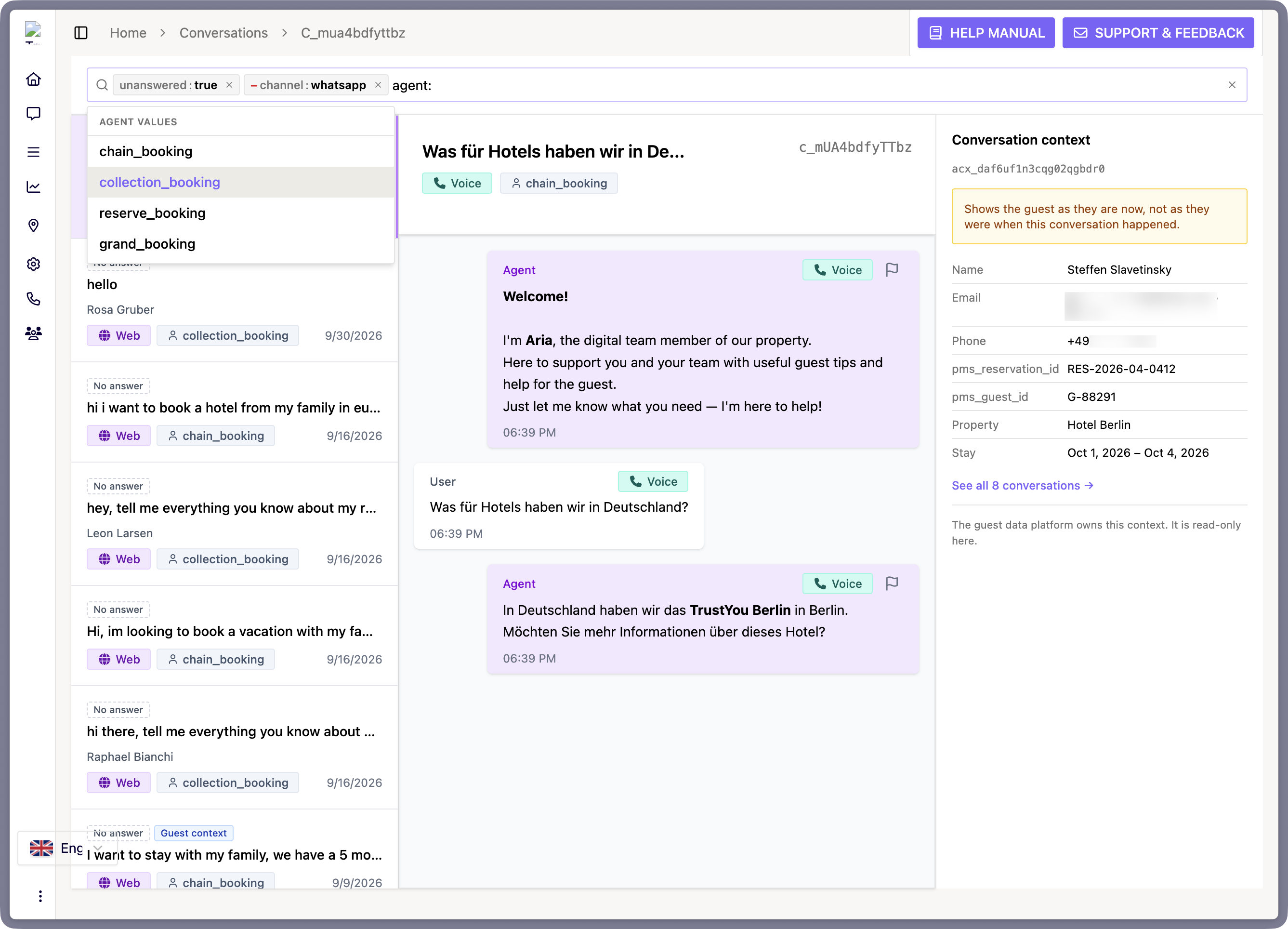This screenshot has height=929, width=1288.
Task: Flag the TrustYou Berlin agent message
Action: [892, 584]
